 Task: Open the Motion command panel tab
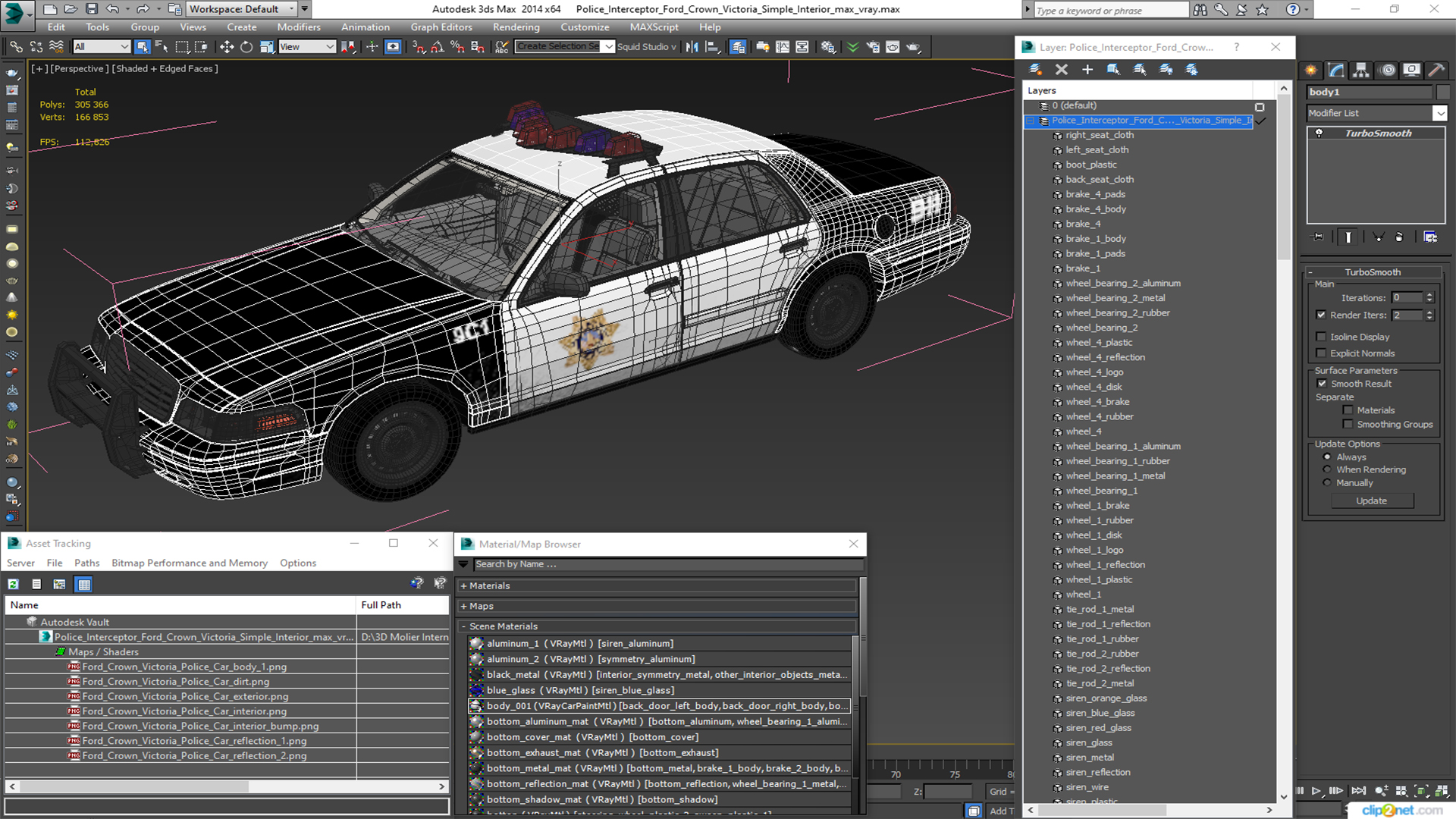click(x=1388, y=70)
